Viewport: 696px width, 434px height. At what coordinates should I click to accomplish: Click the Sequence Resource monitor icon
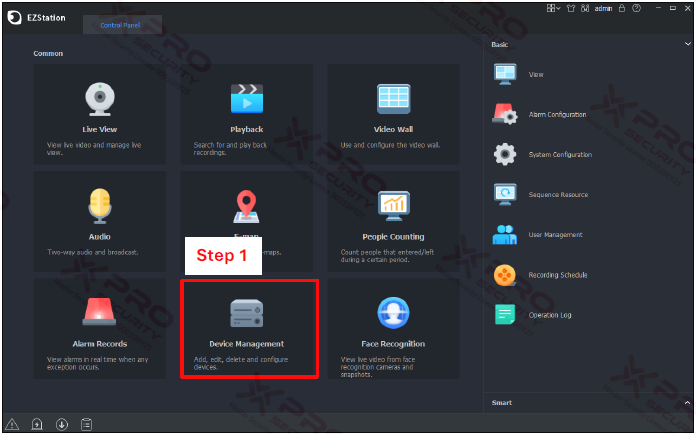click(x=505, y=194)
